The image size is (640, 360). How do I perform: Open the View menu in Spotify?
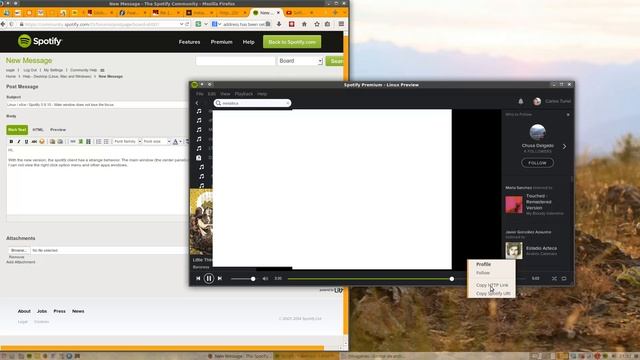(x=225, y=94)
